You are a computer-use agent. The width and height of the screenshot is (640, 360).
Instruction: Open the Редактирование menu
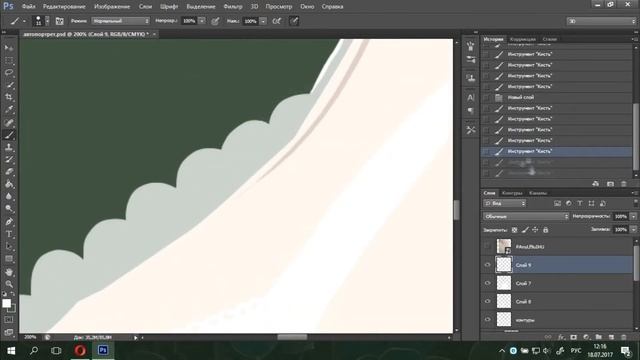coord(64,7)
